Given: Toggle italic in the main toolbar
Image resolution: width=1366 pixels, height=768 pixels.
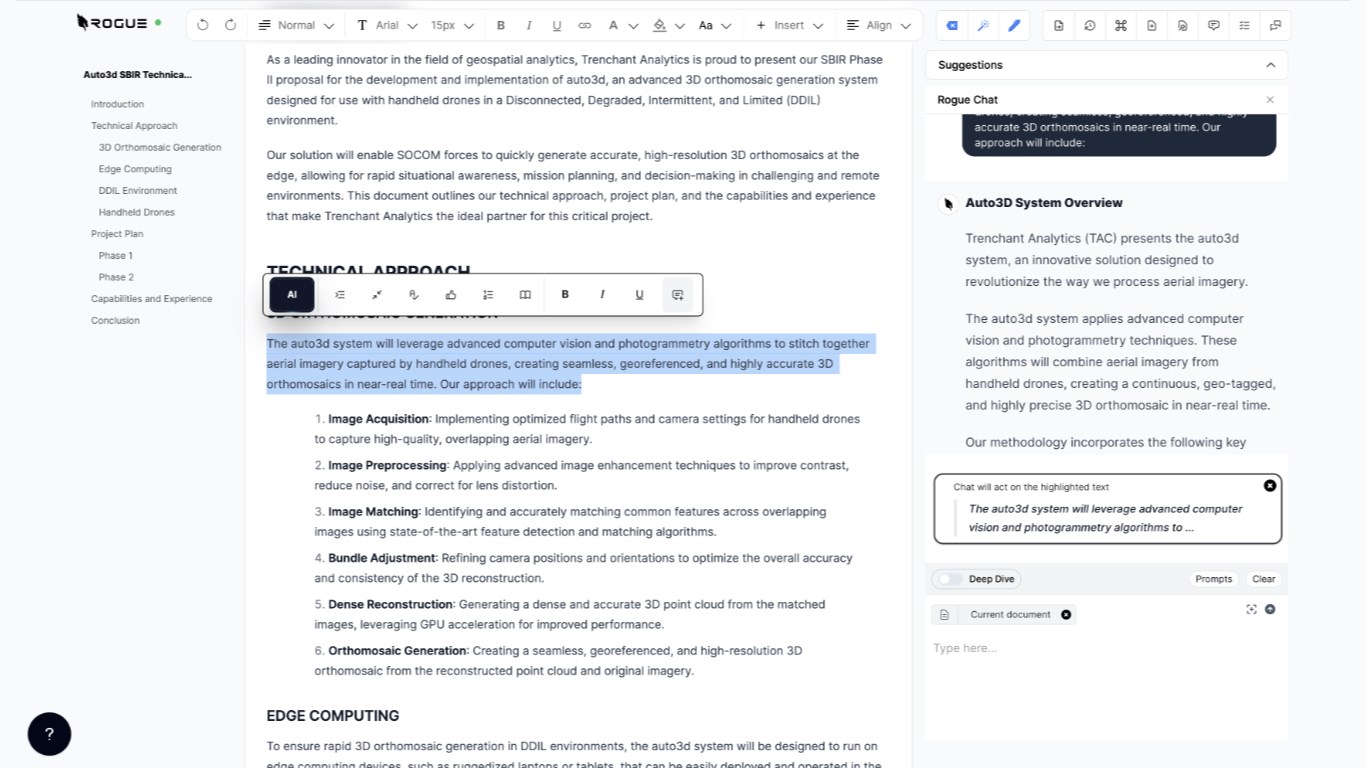Looking at the screenshot, I should (x=529, y=25).
